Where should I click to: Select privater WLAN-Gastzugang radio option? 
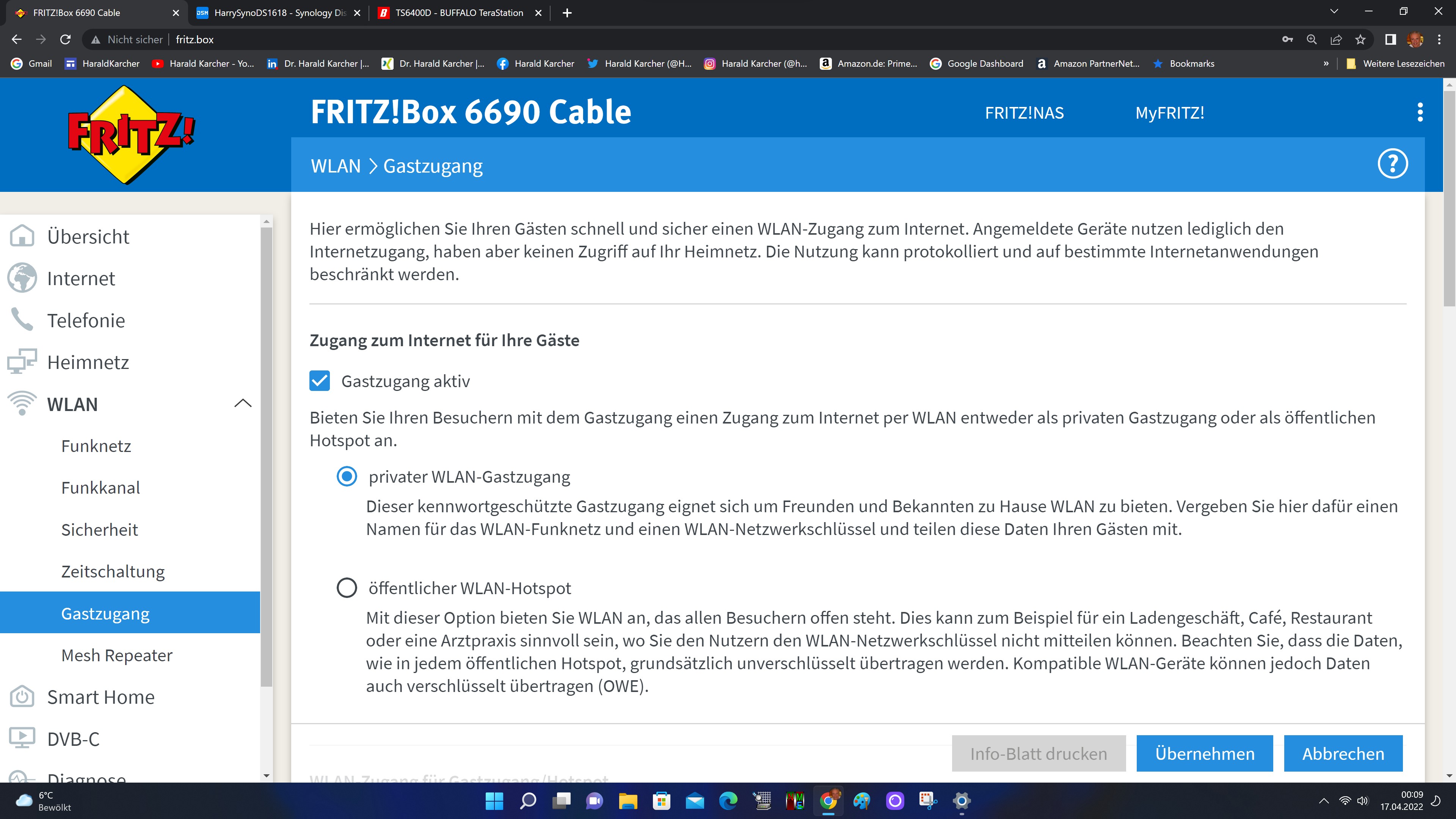(x=347, y=477)
